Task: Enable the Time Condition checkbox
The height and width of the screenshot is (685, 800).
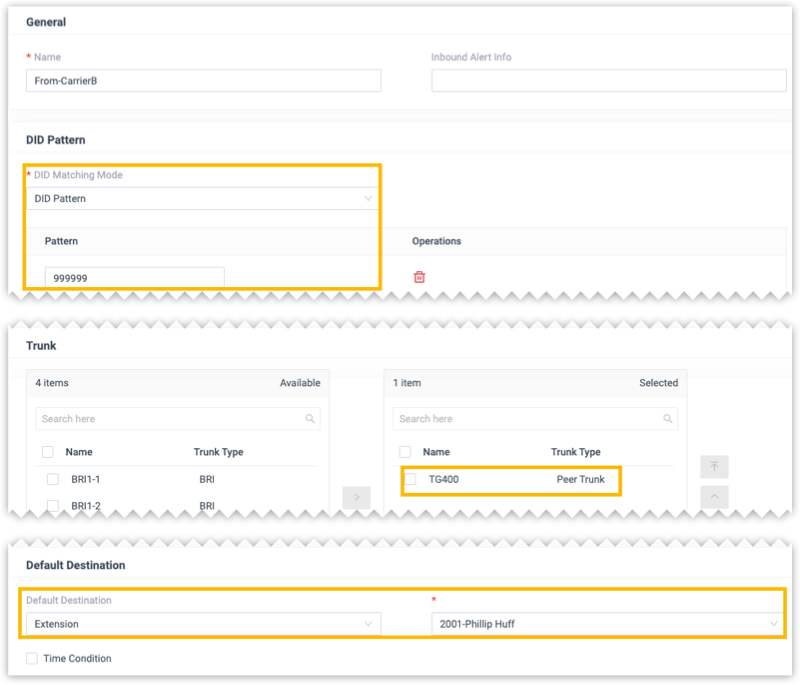Action: point(32,659)
